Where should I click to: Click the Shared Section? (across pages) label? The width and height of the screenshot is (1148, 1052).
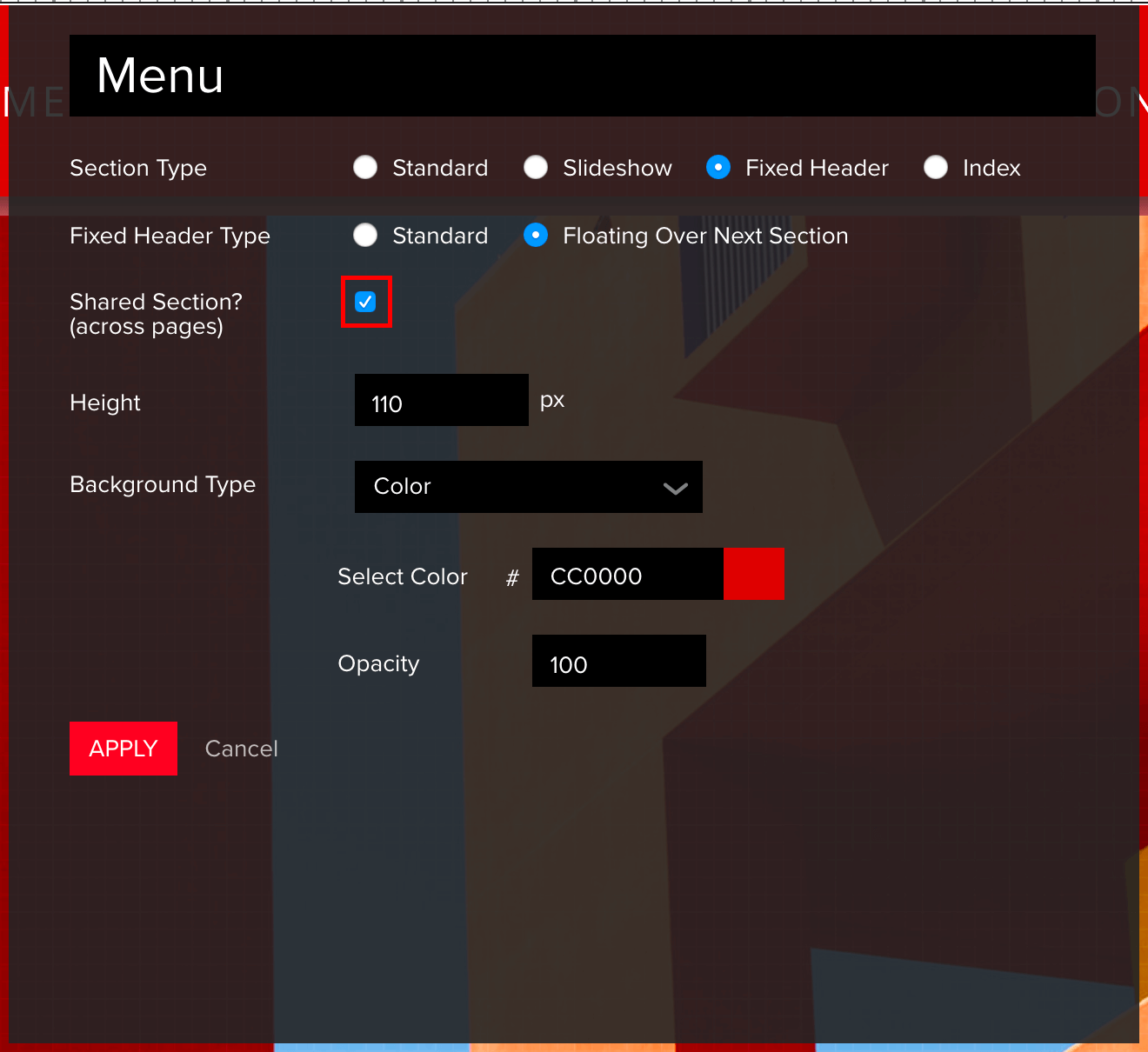(x=156, y=314)
